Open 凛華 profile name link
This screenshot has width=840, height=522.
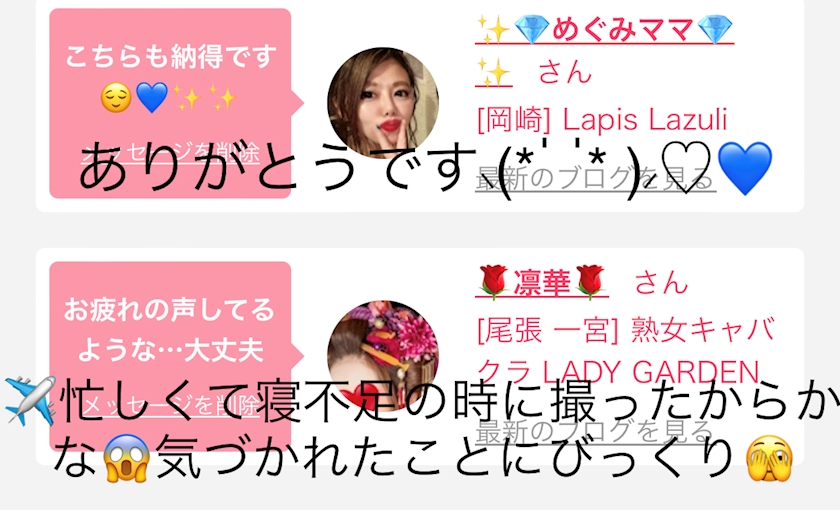[x=542, y=282]
